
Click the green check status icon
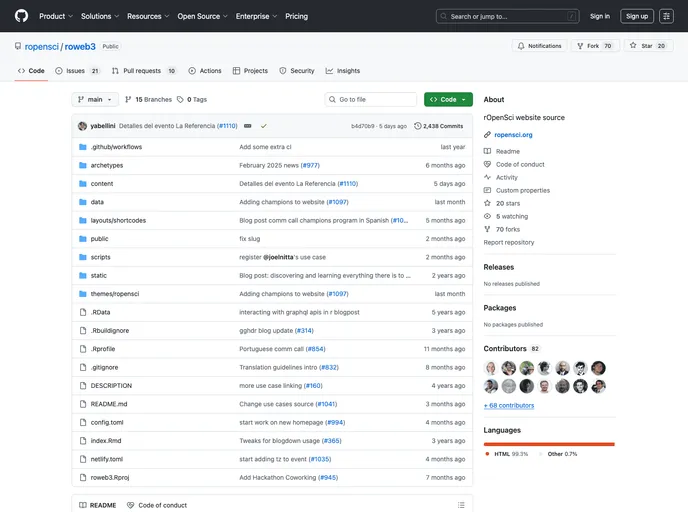click(263, 126)
